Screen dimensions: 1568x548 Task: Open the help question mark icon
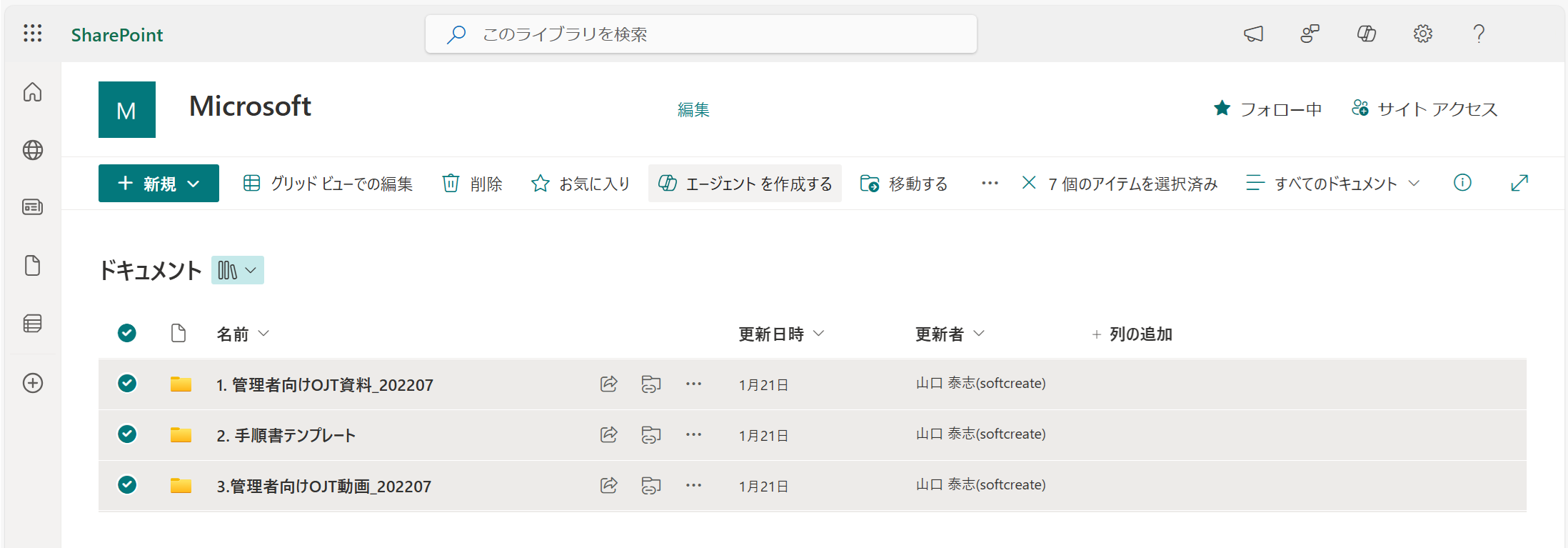coord(1479,34)
